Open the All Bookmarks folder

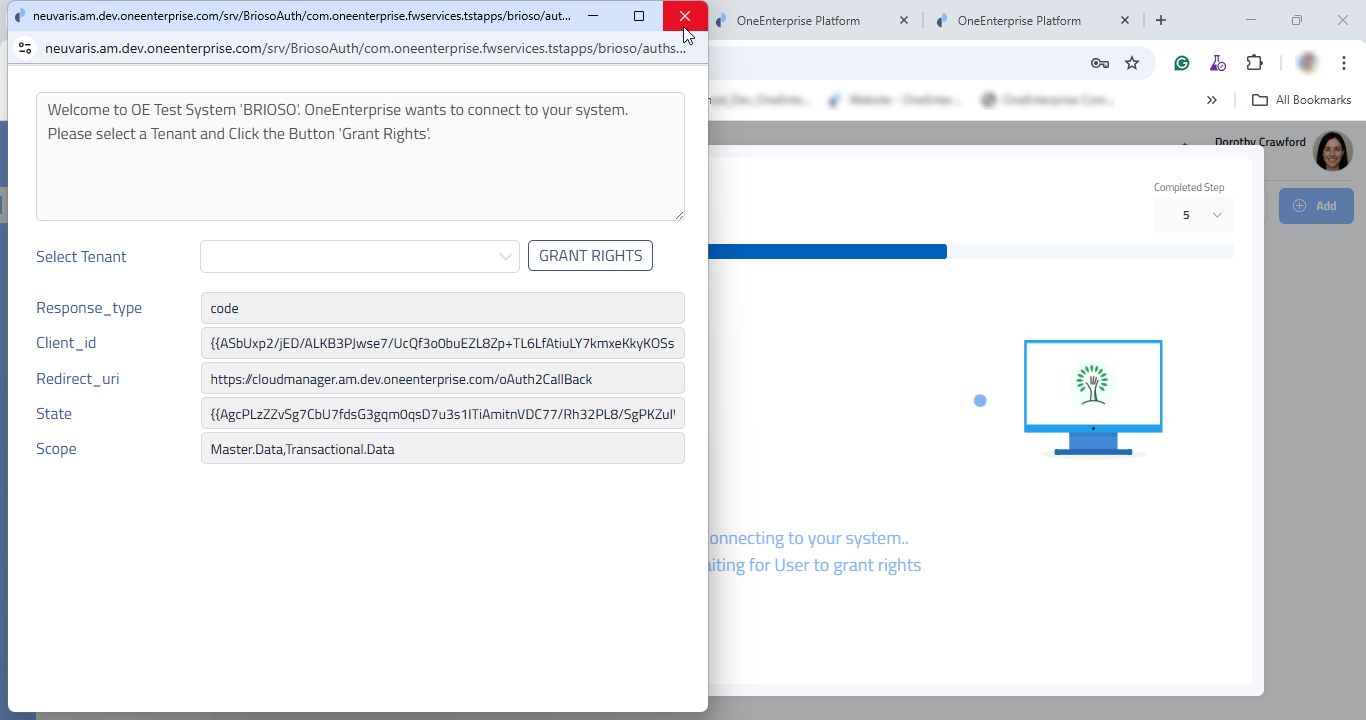coord(1302,100)
